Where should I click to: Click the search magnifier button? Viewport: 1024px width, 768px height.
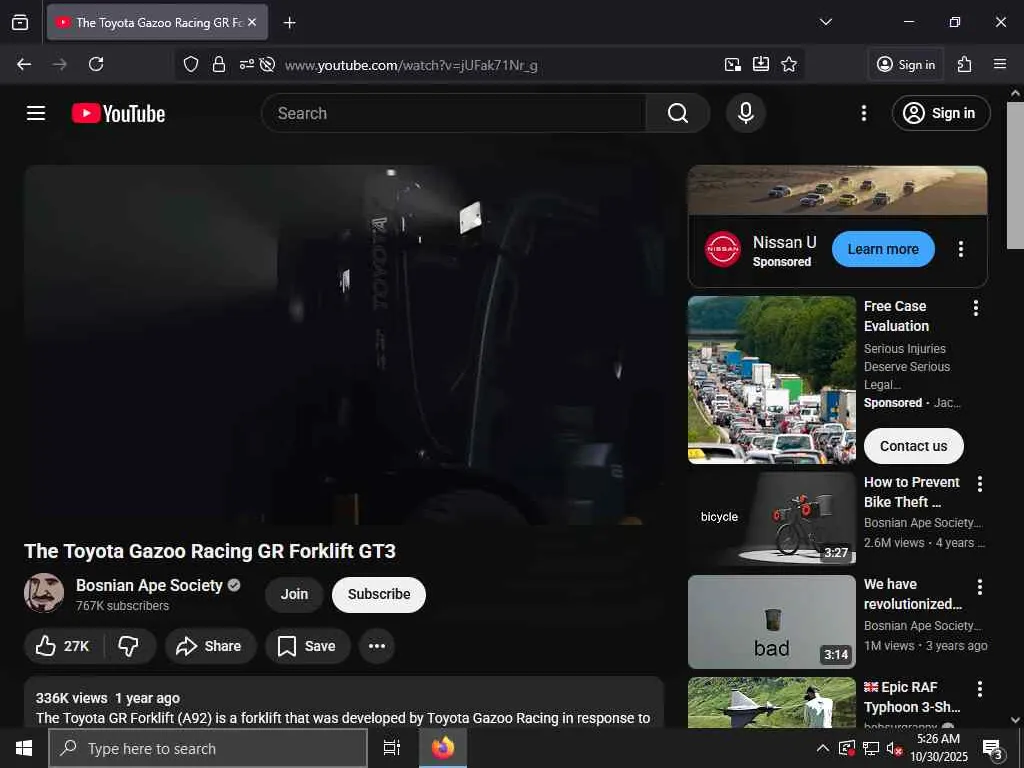[x=677, y=113]
